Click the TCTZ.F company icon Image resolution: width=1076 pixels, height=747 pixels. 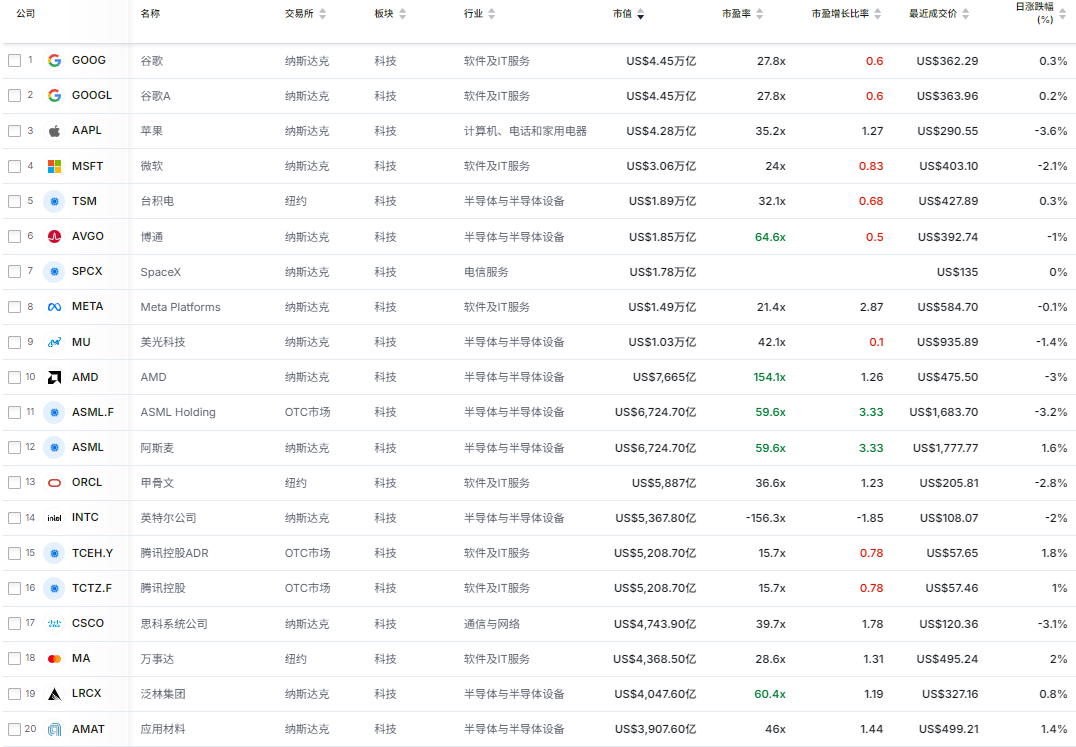[54, 588]
